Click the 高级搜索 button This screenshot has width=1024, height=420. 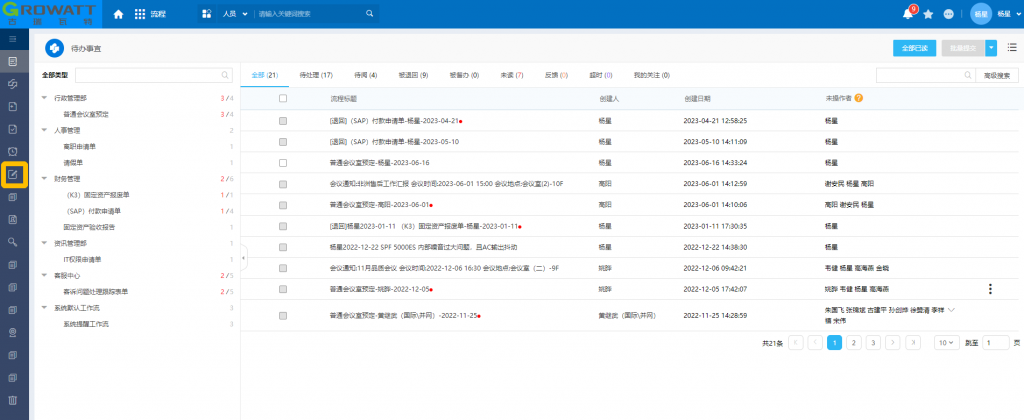point(997,75)
